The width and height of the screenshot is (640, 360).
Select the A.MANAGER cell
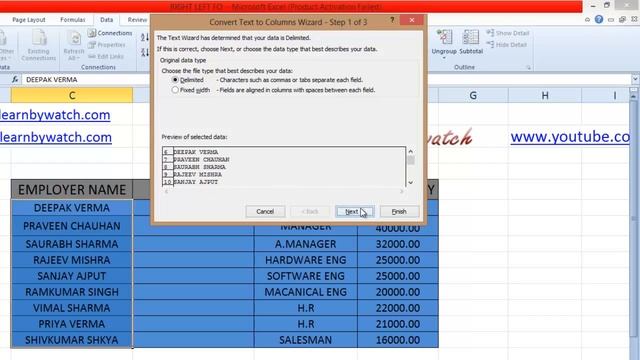pyautogui.click(x=306, y=244)
